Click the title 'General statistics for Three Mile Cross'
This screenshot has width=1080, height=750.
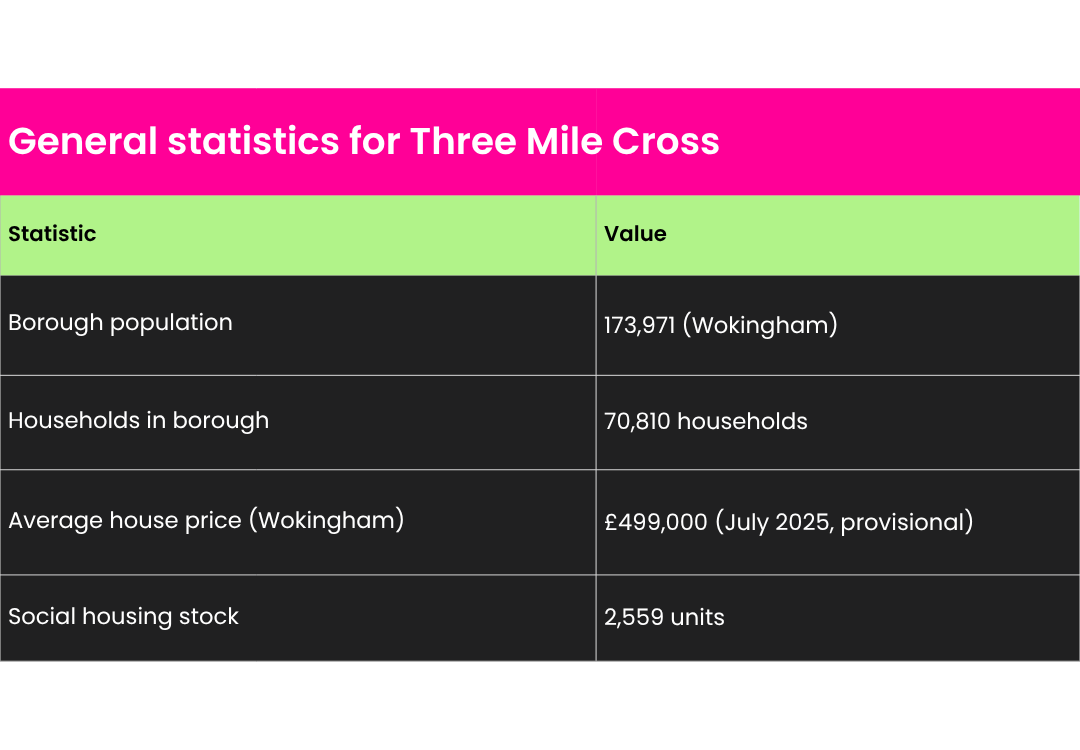[x=364, y=142]
